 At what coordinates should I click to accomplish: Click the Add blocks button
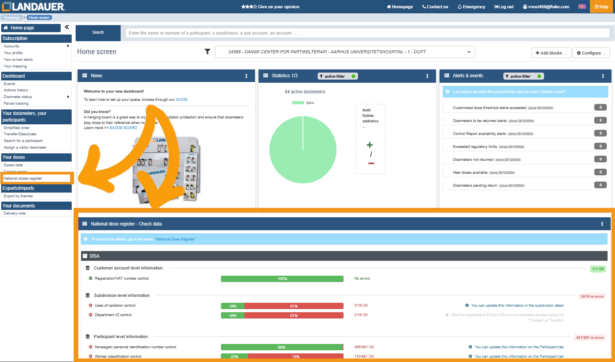point(551,53)
